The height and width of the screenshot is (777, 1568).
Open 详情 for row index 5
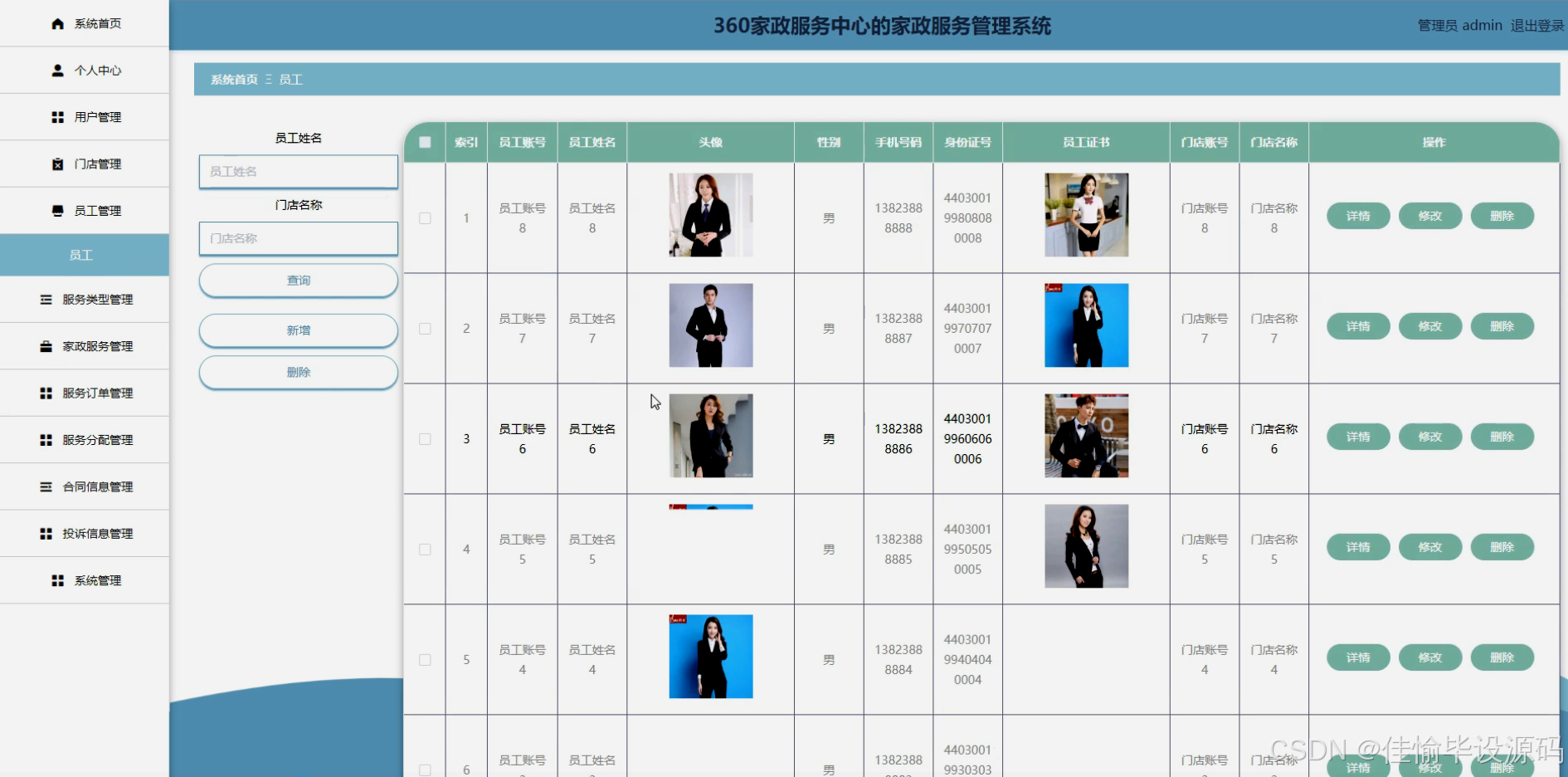pyautogui.click(x=1358, y=657)
